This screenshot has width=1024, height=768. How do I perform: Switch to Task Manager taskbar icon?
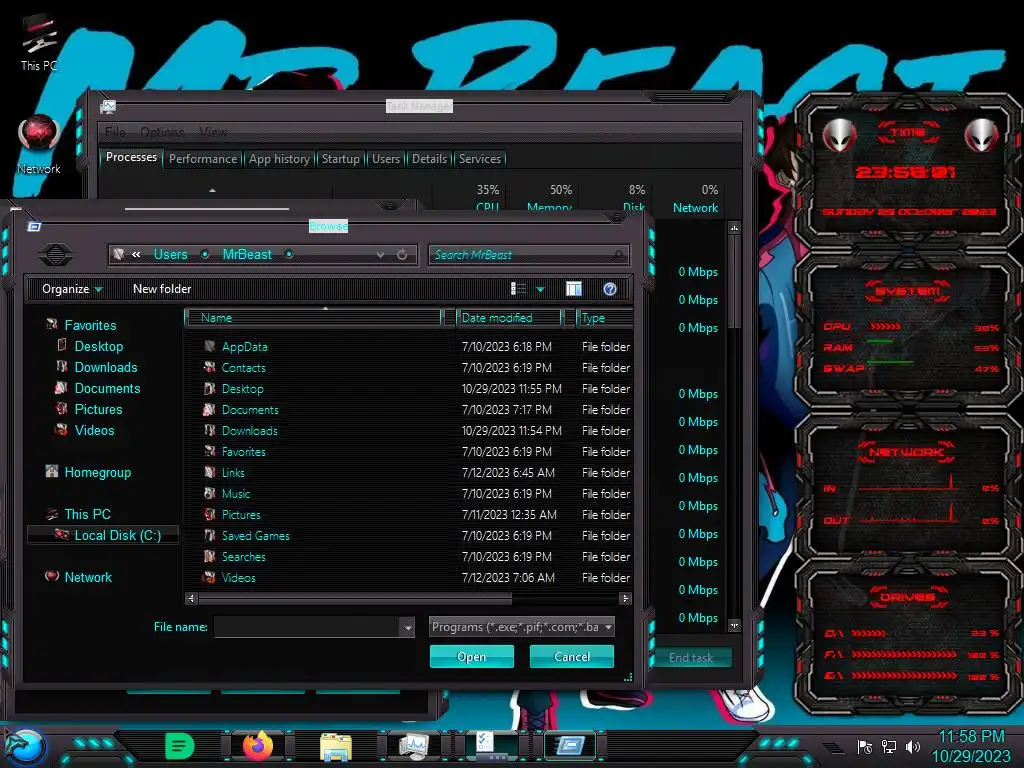pyautogui.click(x=413, y=746)
